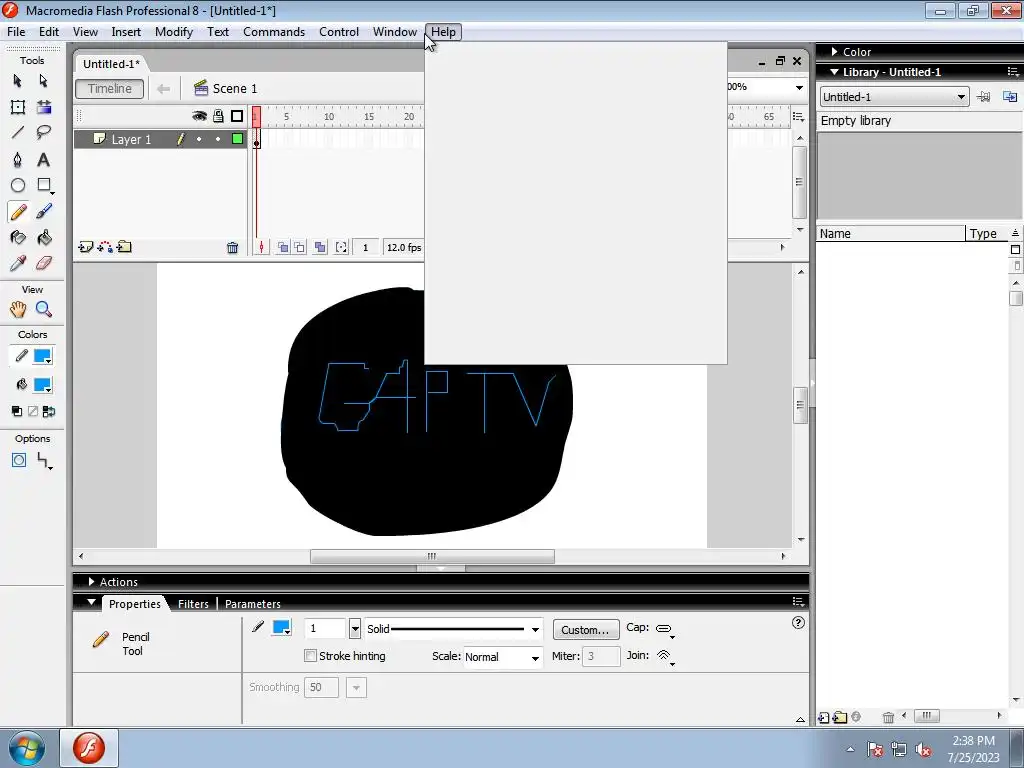1024x768 pixels.
Task: Click the fill color swatch in toolbox
Action: point(42,385)
